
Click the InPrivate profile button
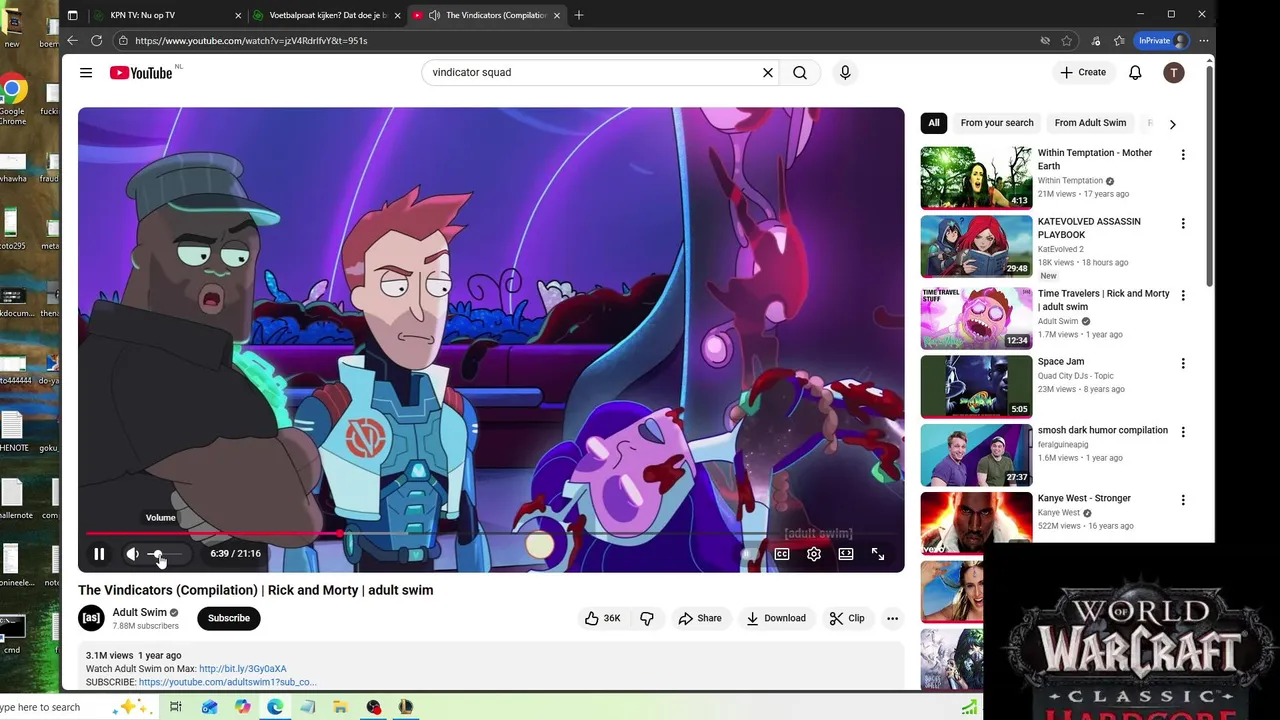pyautogui.click(x=1162, y=41)
